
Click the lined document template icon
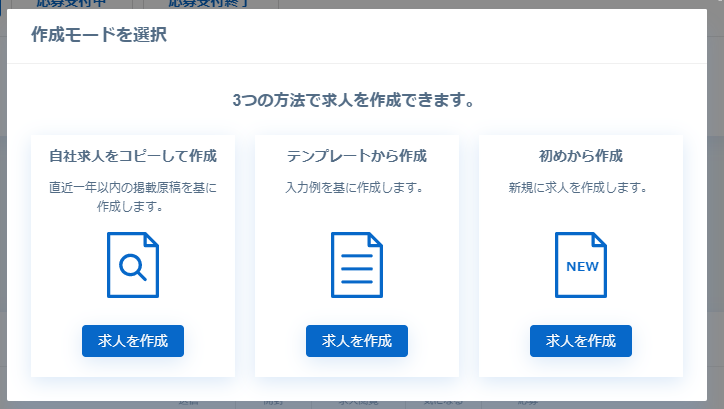click(357, 265)
